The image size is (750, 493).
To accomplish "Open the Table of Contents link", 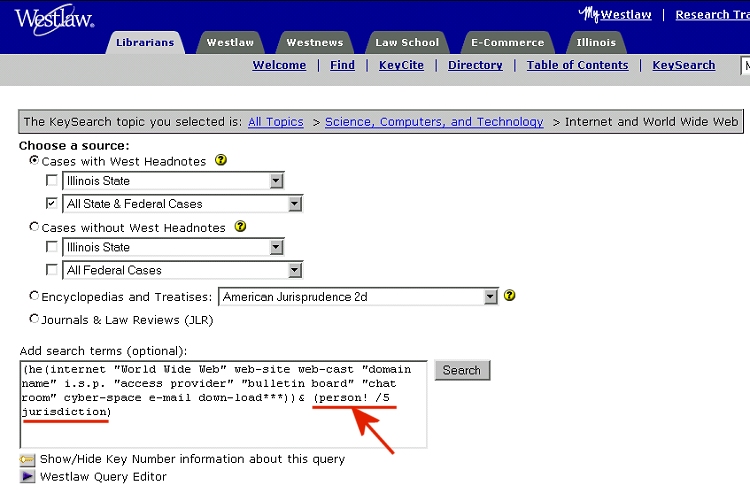I will (x=577, y=65).
